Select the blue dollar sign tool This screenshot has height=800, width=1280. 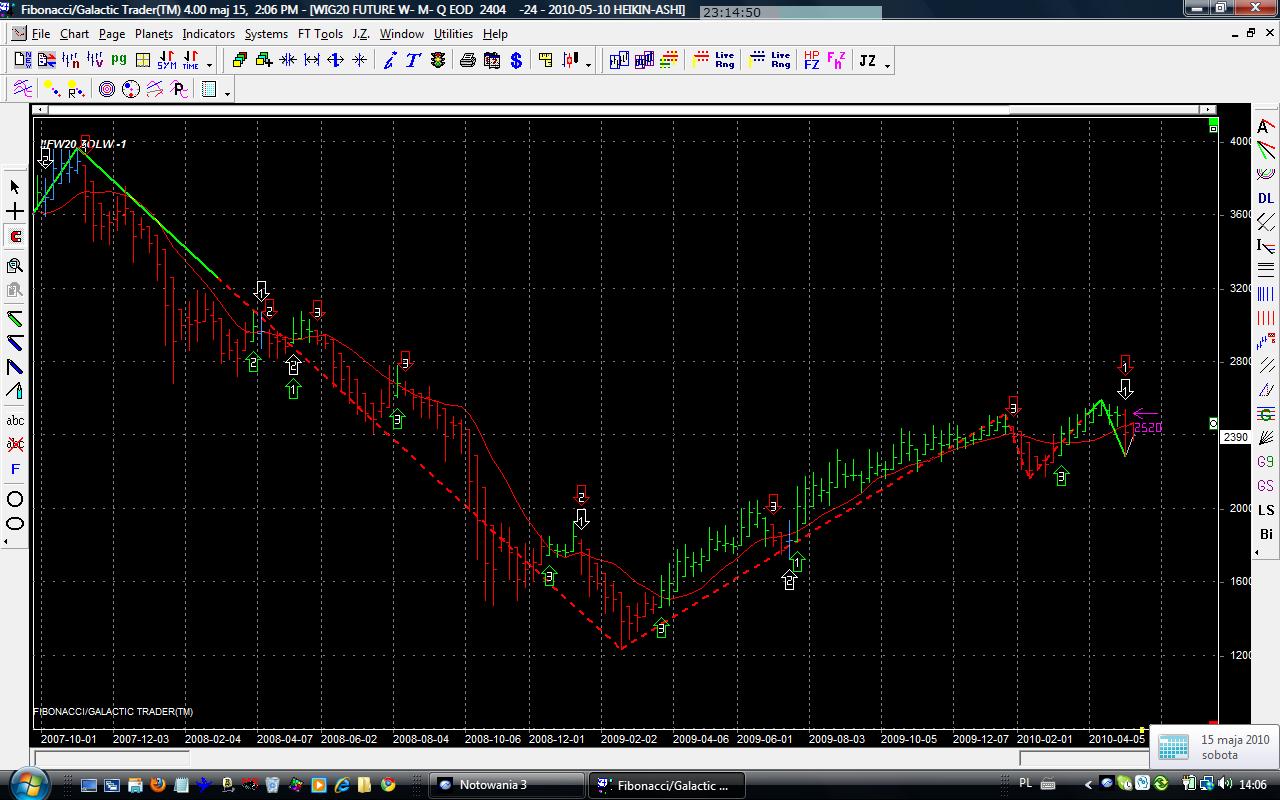click(x=516, y=61)
